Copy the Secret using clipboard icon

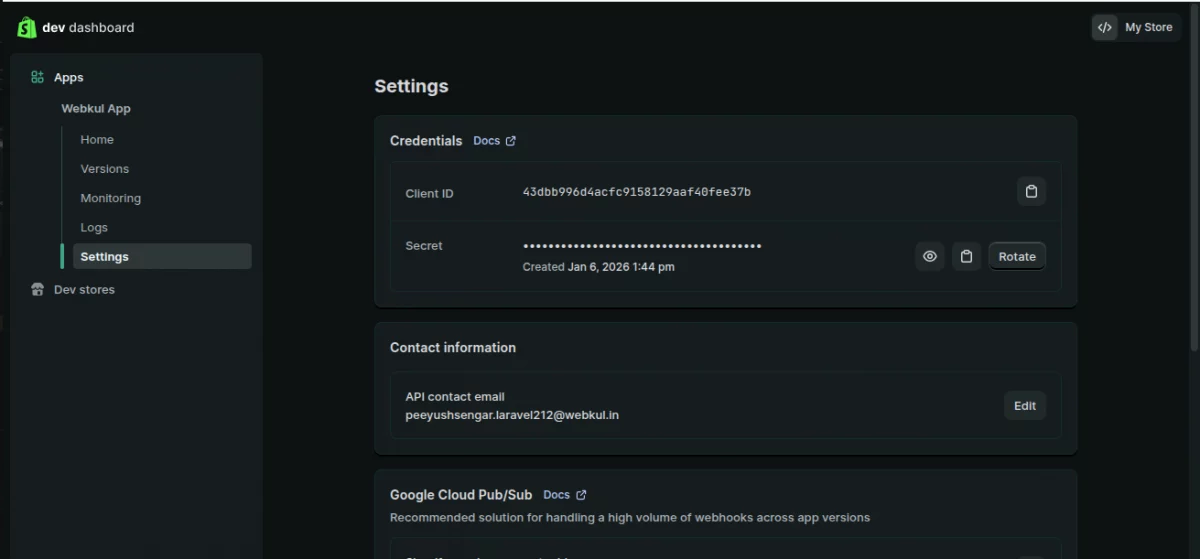coord(966,257)
